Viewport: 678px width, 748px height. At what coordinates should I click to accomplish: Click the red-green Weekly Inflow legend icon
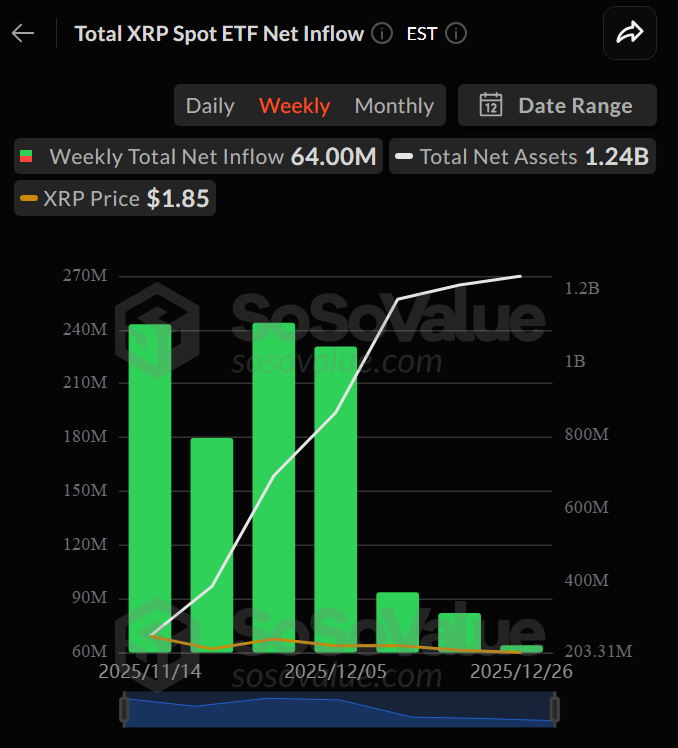click(x=27, y=157)
